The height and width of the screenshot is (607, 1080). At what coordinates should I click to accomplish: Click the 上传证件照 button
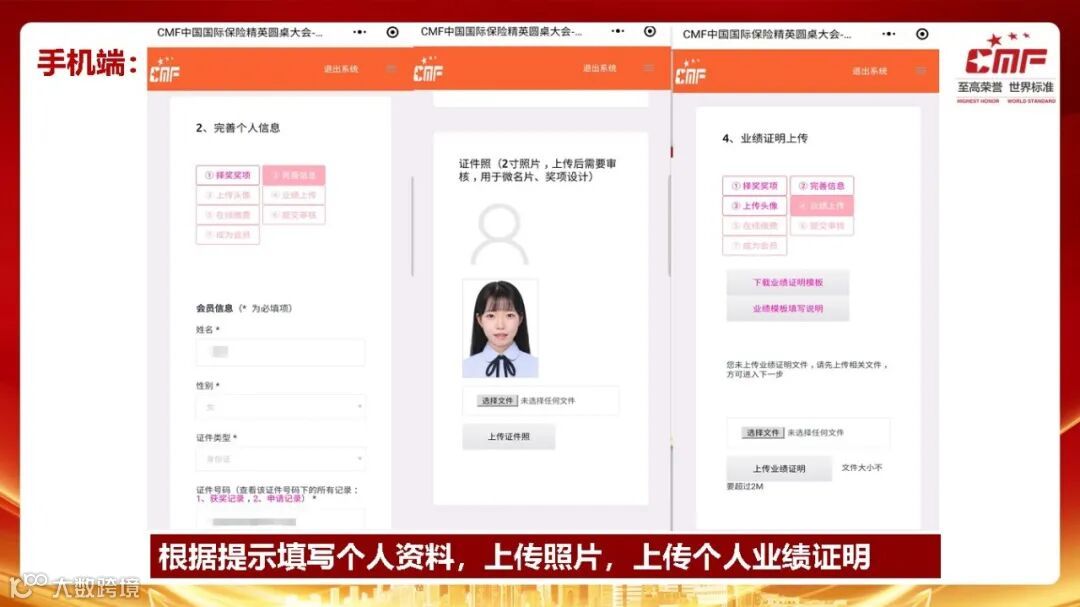(508, 437)
